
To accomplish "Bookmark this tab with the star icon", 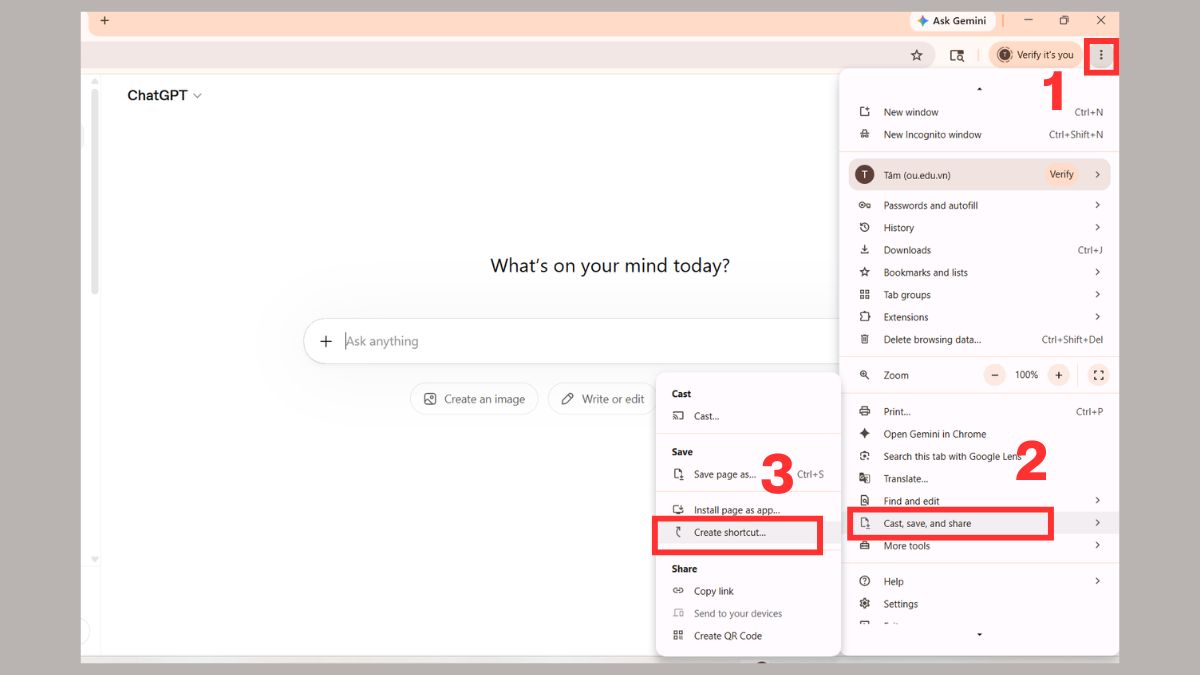I will [916, 55].
